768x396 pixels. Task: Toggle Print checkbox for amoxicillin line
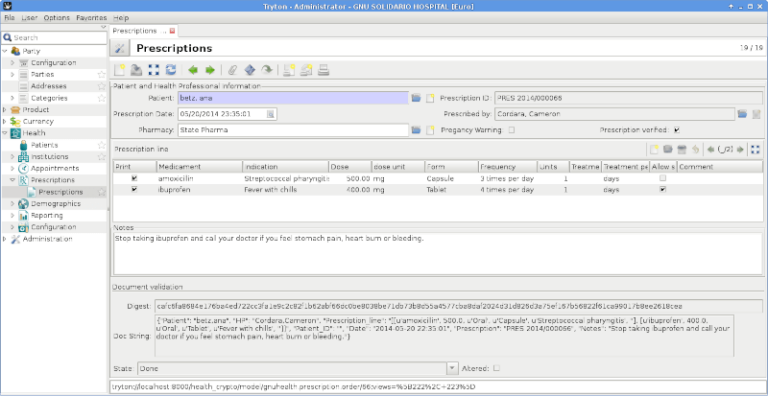click(134, 178)
